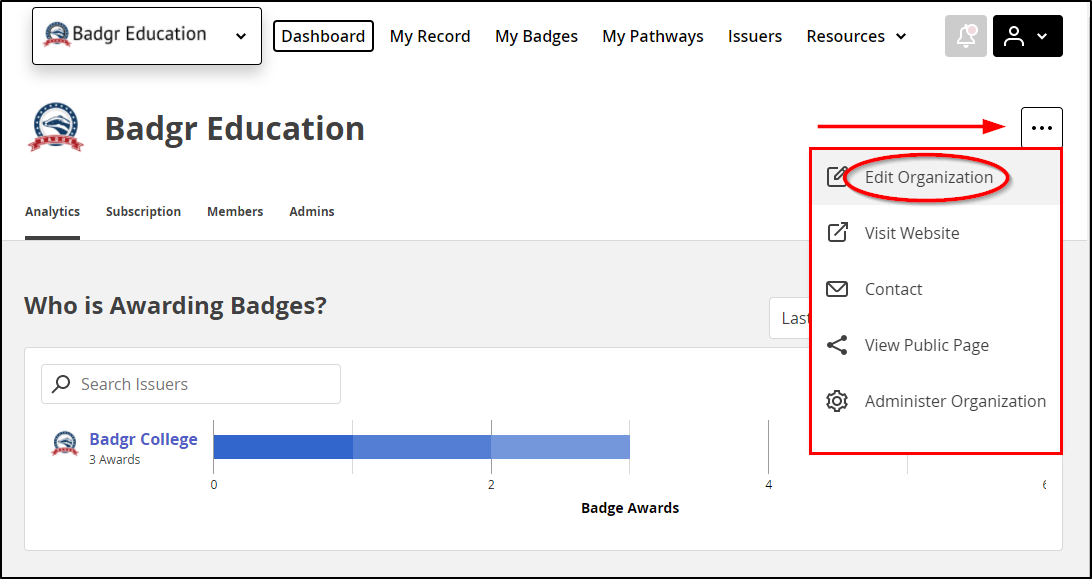Screen dimensions: 1092x579
Task: Open My Record in the navigation
Action: 430,36
